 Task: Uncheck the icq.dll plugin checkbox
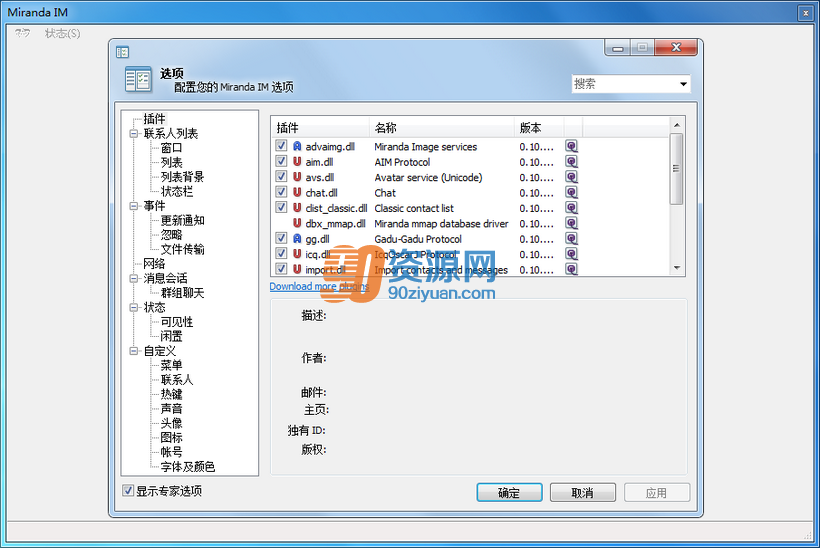pos(281,254)
